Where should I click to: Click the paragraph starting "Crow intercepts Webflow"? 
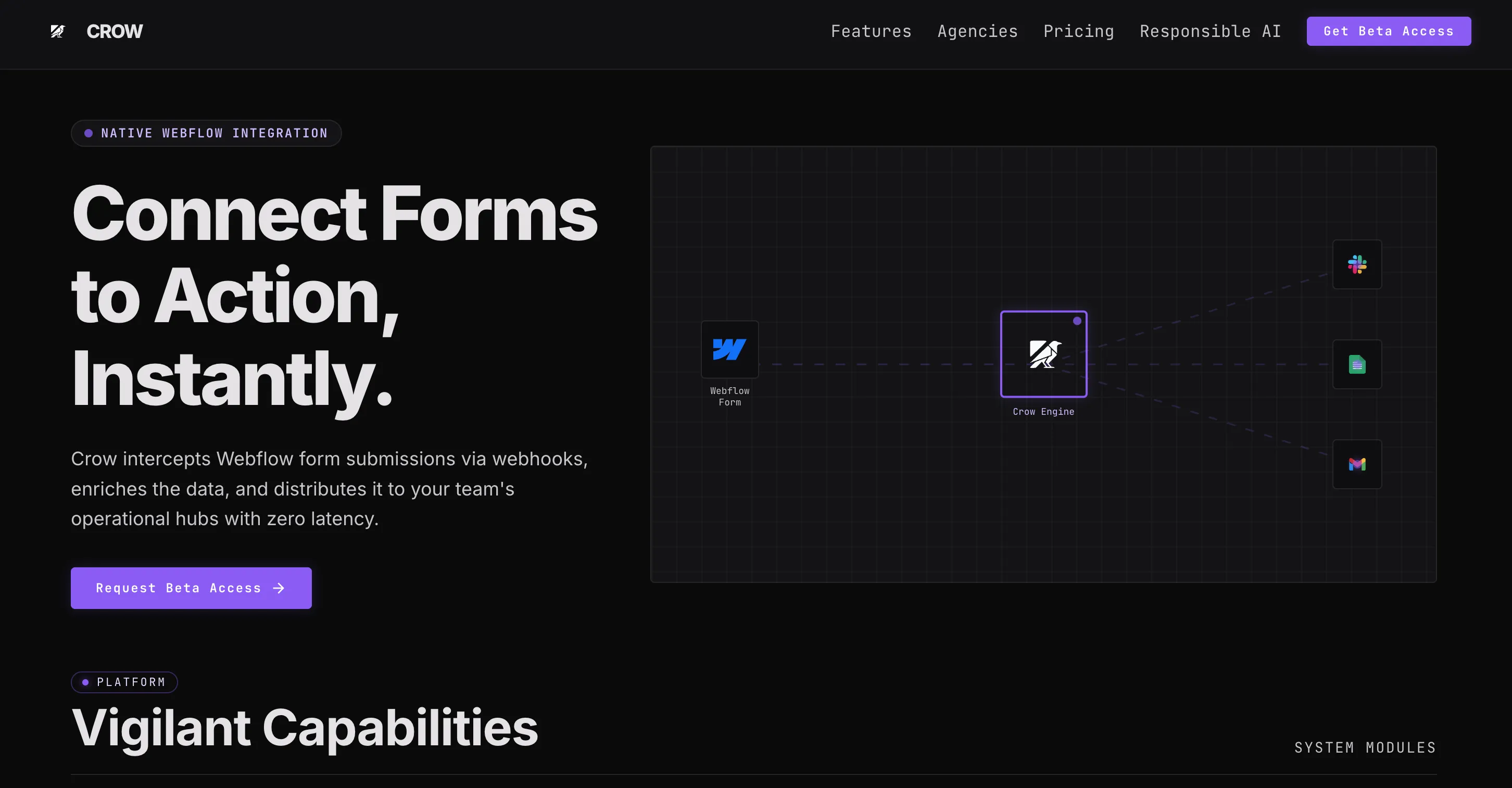(329, 489)
